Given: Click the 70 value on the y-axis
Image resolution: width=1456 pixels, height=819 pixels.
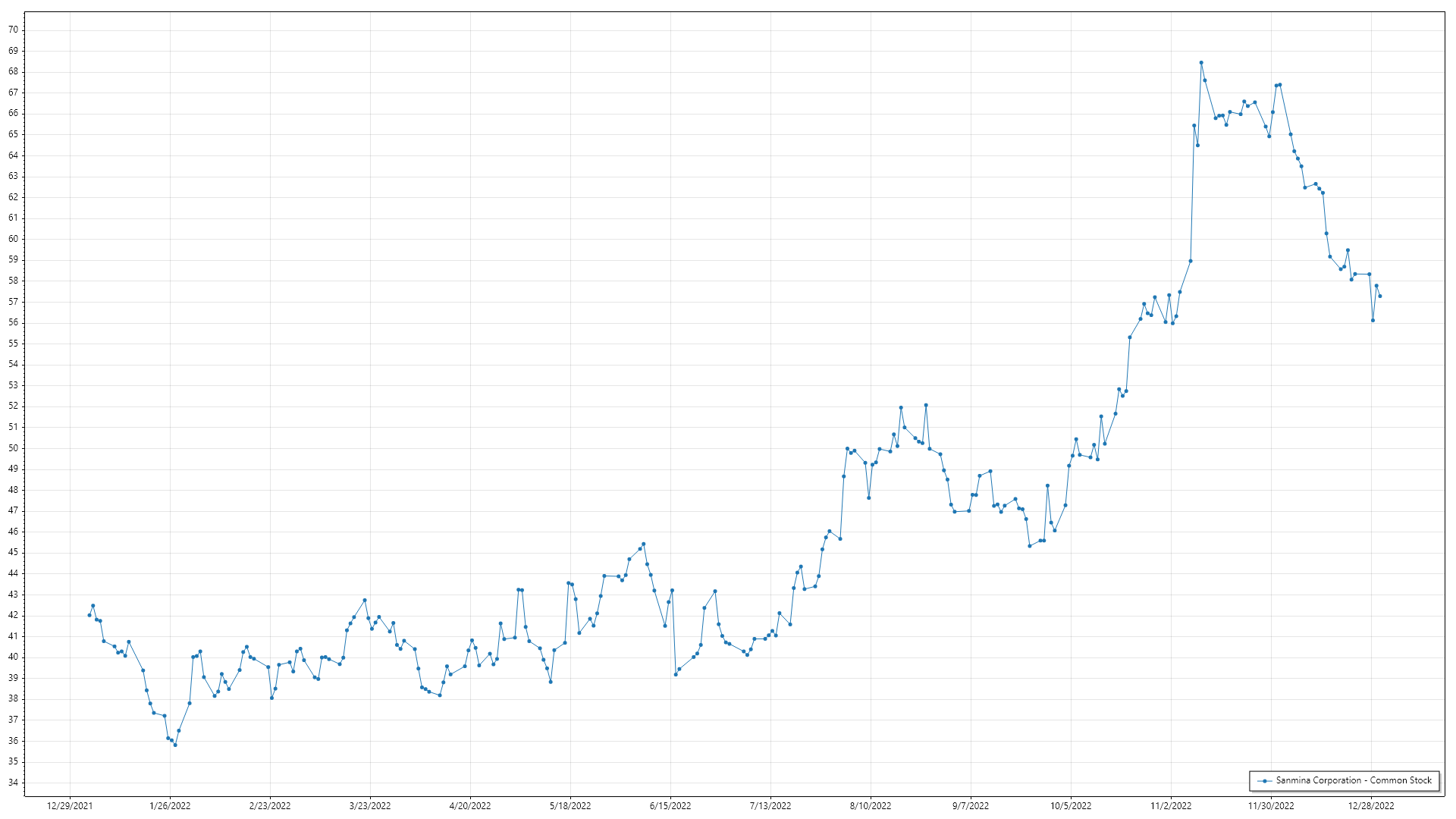Looking at the screenshot, I should pyautogui.click(x=13, y=30).
